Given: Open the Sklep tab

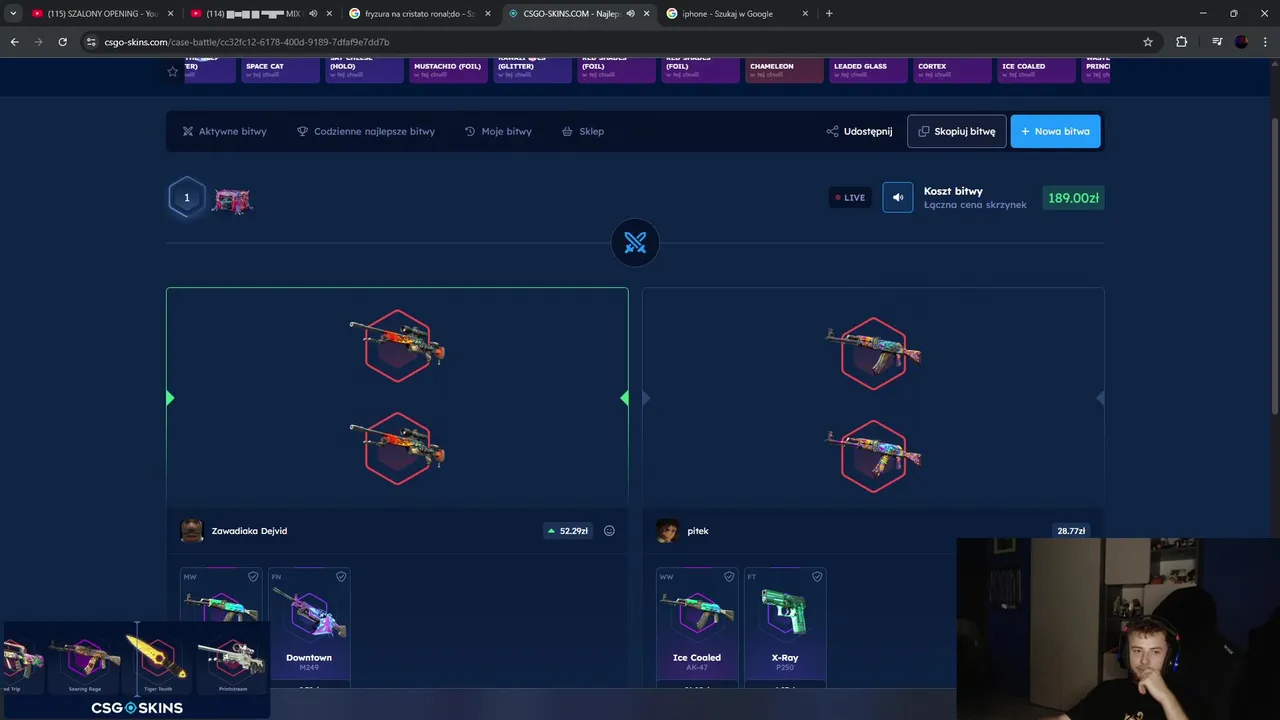Looking at the screenshot, I should pyautogui.click(x=583, y=131).
